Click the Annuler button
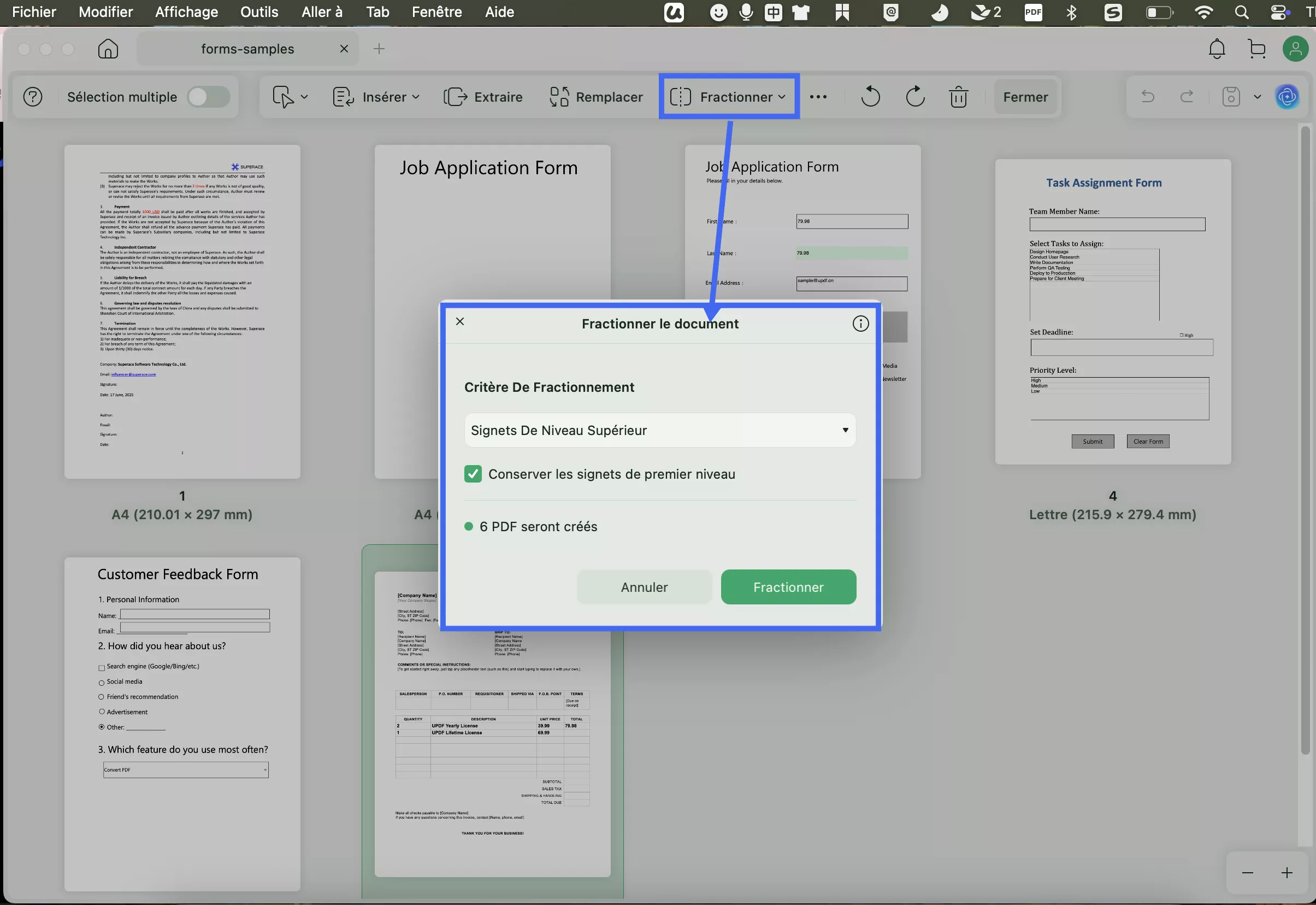 point(644,587)
